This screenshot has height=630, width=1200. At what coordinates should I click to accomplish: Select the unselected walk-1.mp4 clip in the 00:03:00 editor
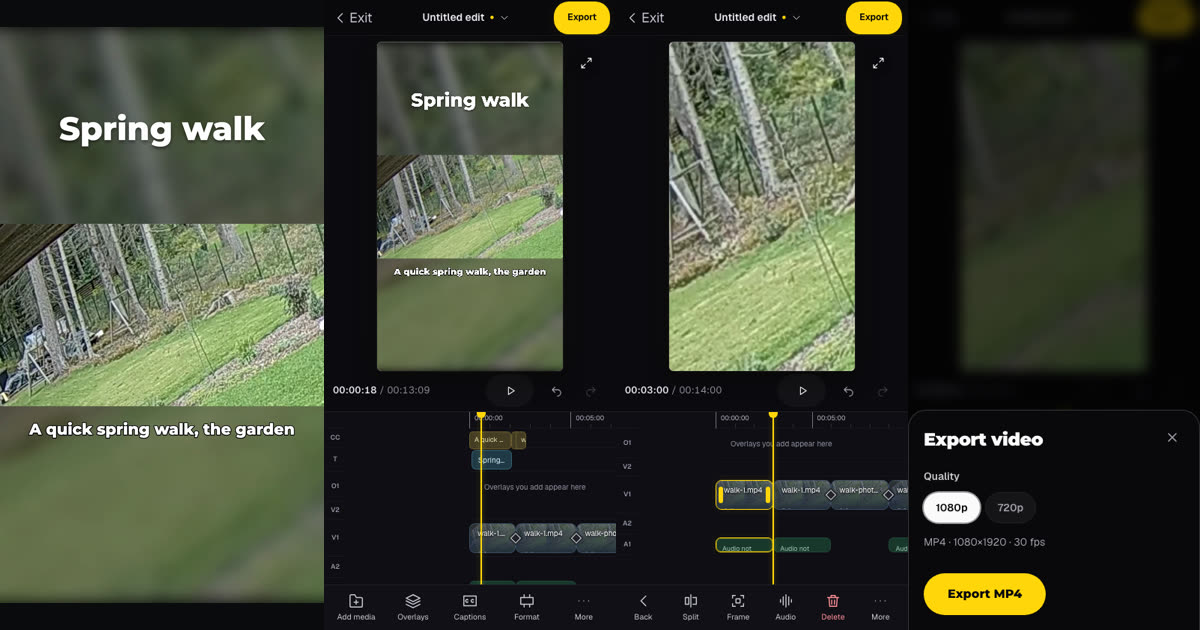coord(801,495)
